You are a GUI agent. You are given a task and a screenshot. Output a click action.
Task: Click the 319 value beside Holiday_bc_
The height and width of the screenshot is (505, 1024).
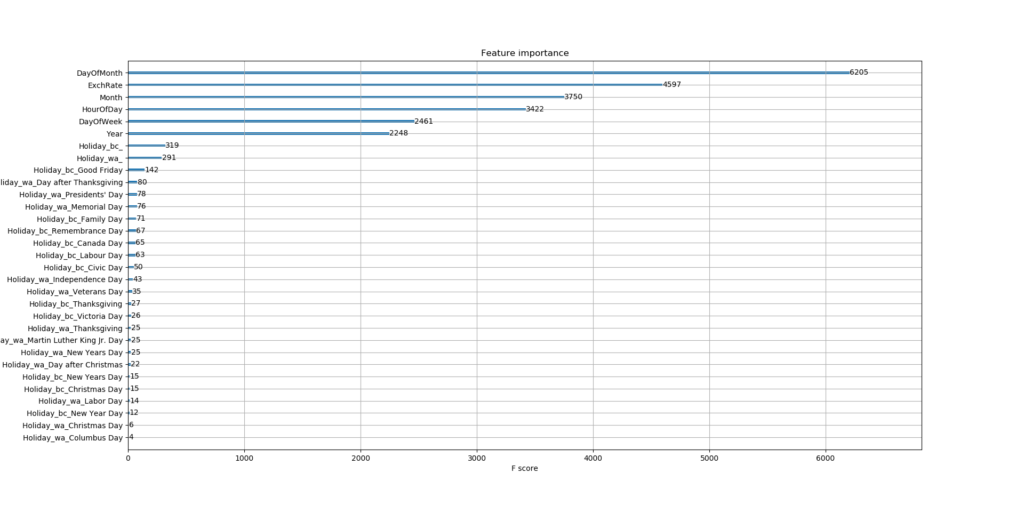[x=172, y=145]
